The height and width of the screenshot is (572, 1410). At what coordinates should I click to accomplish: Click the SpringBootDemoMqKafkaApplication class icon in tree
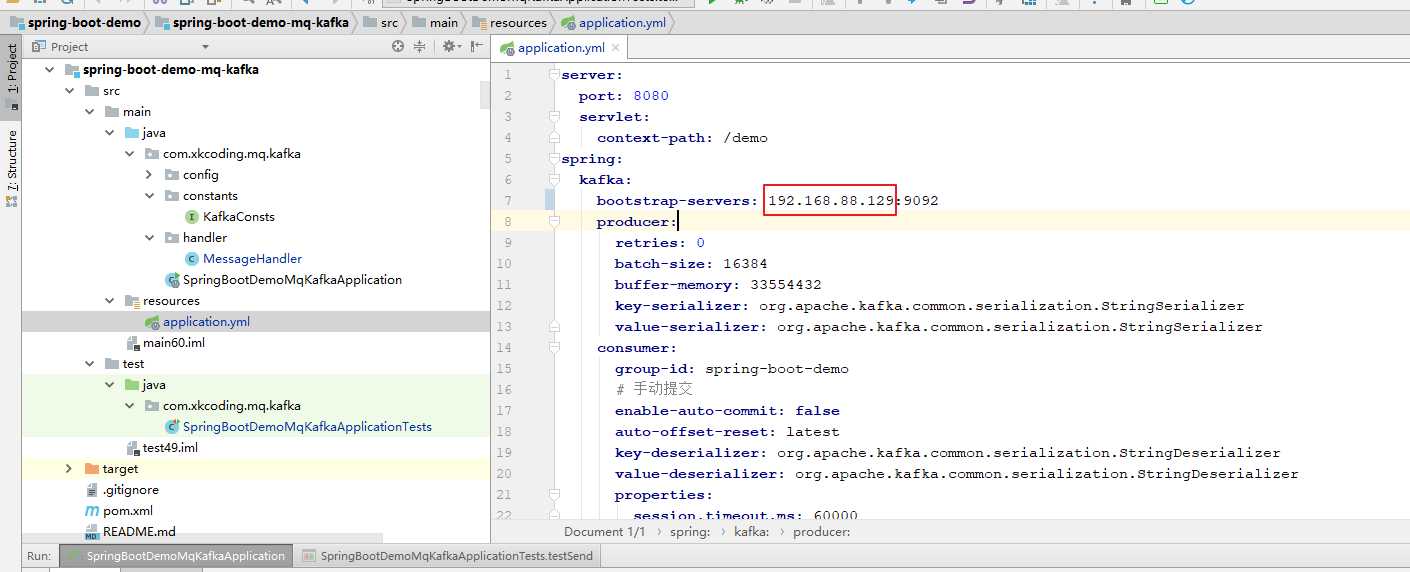pyautogui.click(x=172, y=280)
